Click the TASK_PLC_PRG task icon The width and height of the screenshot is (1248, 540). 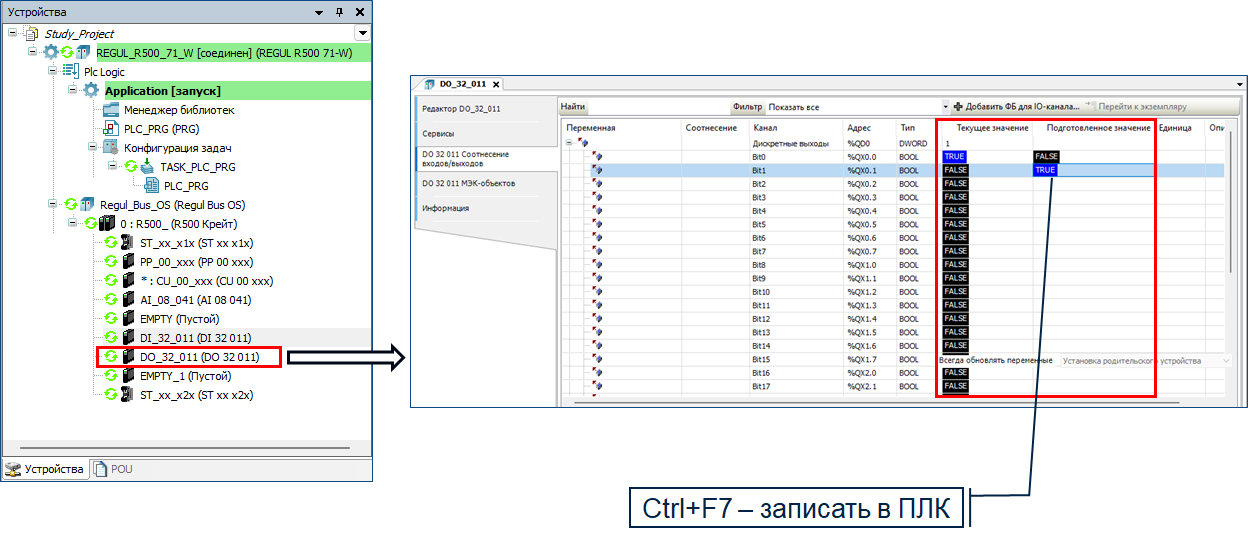(x=148, y=167)
